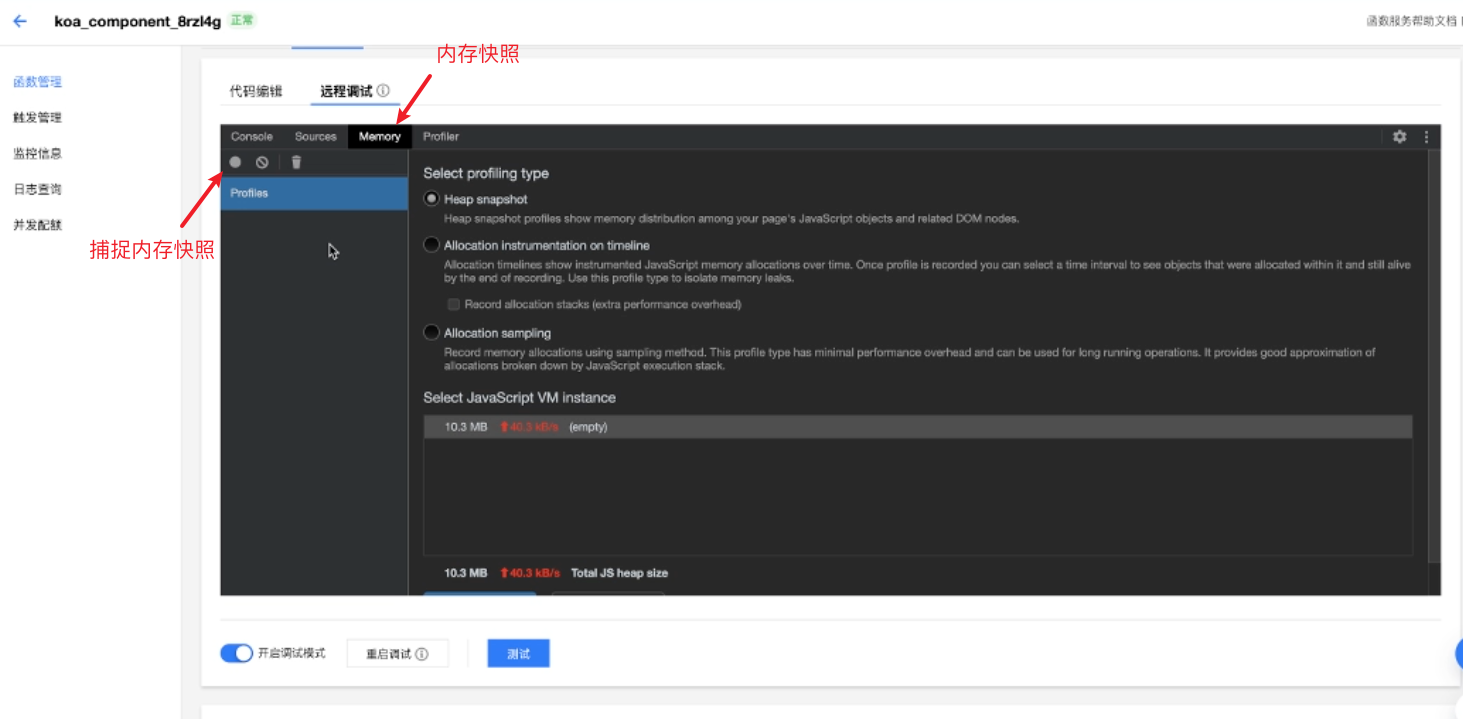
Task: Open 监控信息 in the sidebar
Action: coord(37,154)
